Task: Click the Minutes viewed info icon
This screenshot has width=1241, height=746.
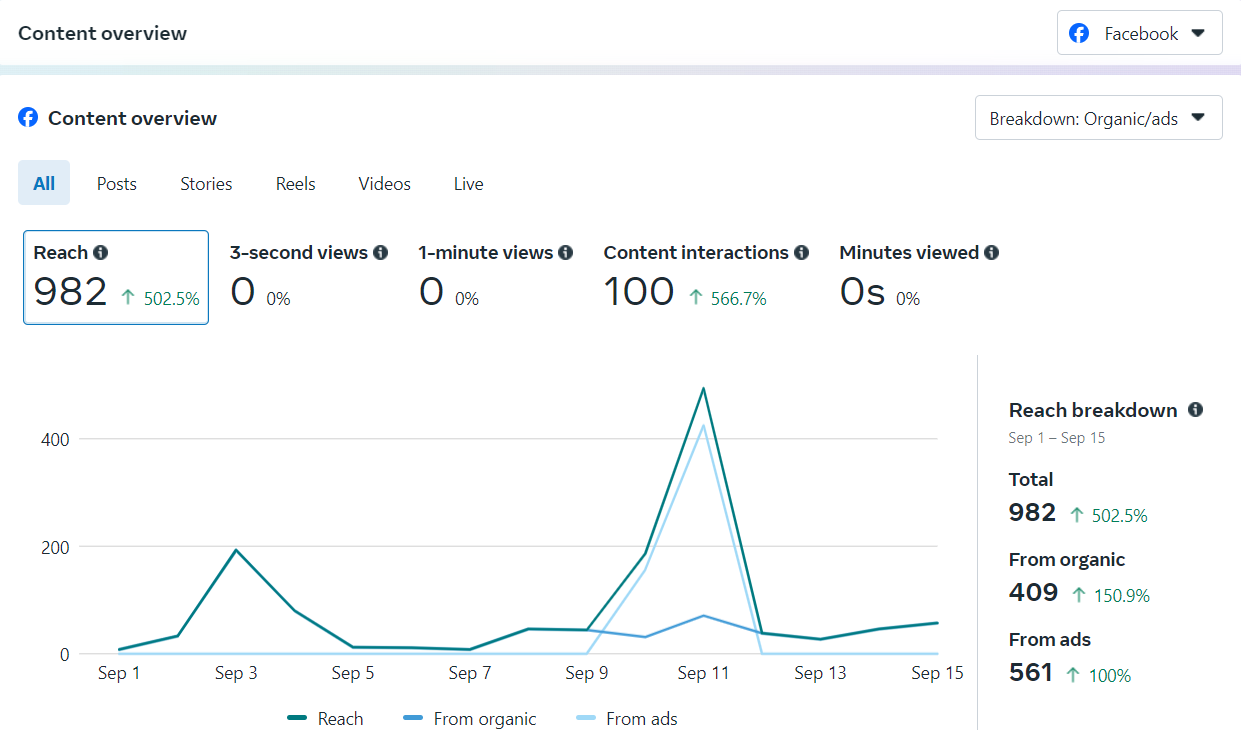Action: pyautogui.click(x=991, y=253)
